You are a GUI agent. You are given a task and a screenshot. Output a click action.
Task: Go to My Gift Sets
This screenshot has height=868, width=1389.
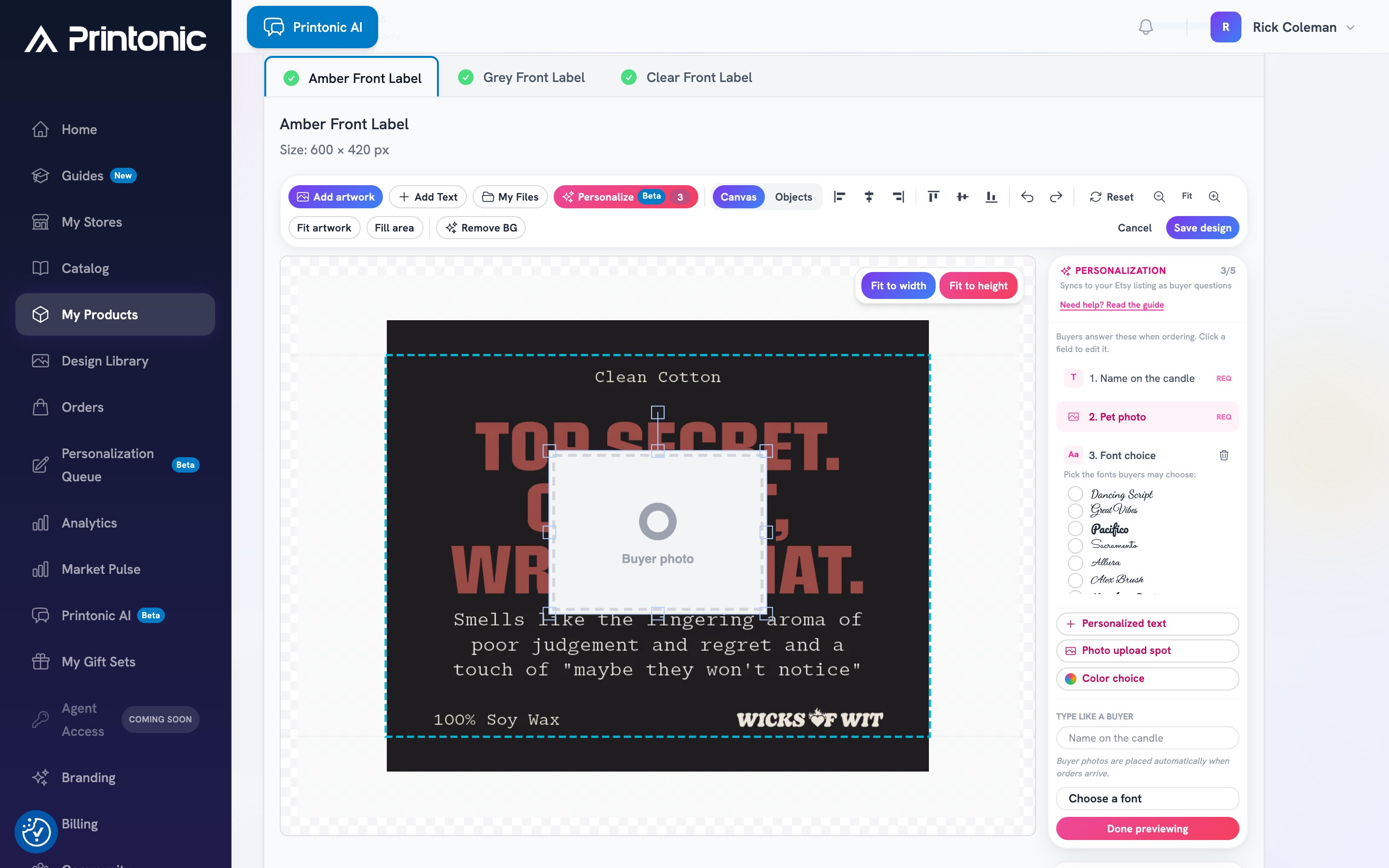point(115,662)
